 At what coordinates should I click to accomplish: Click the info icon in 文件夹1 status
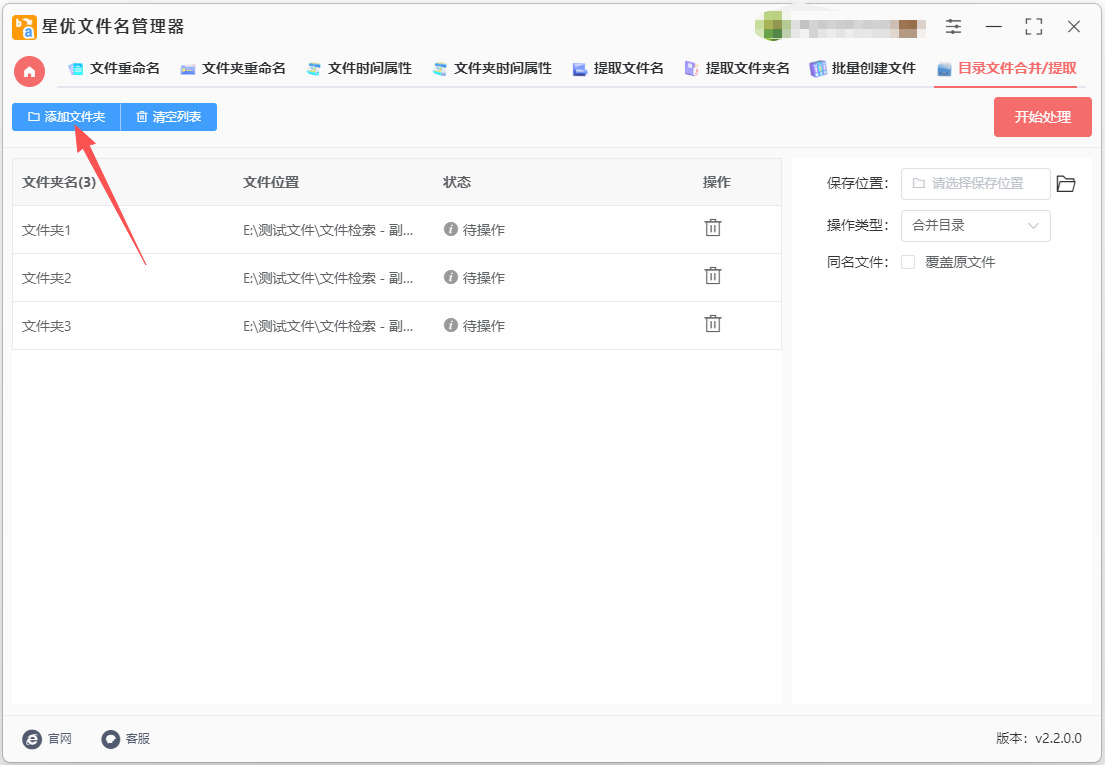(x=451, y=229)
